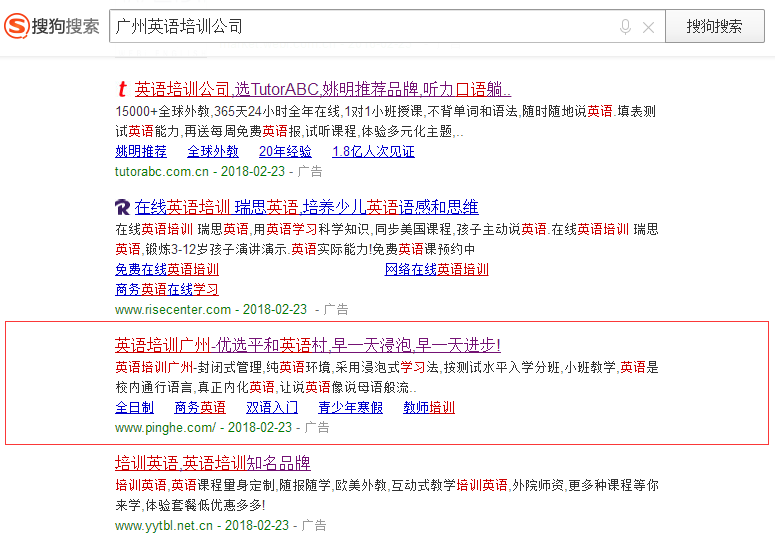Open the 免费在线英语培训 sublink
Screen dimensions: 775x546
(167, 270)
